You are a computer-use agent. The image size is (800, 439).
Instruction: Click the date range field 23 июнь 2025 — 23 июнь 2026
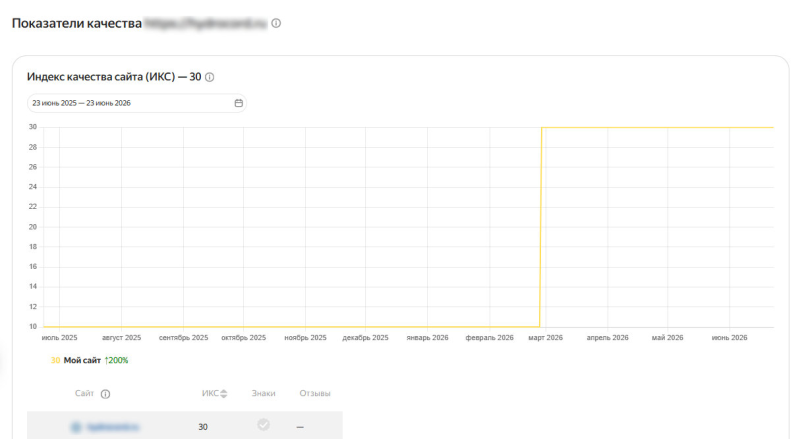137,103
